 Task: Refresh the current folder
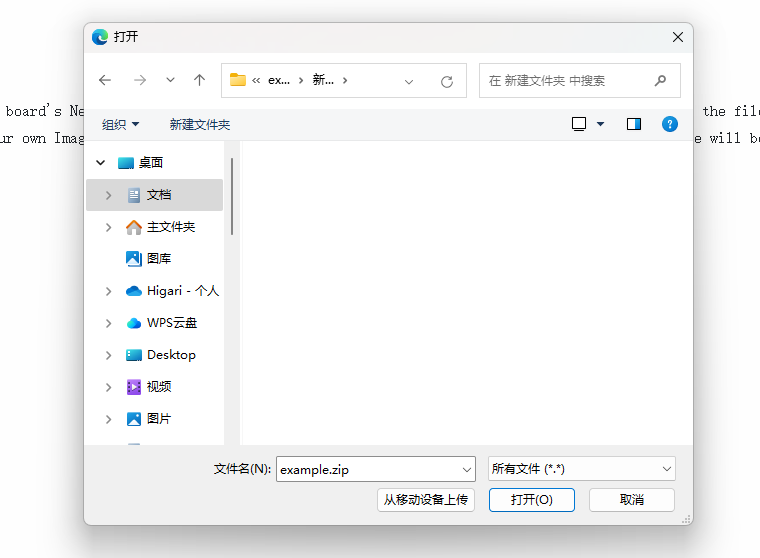point(447,81)
